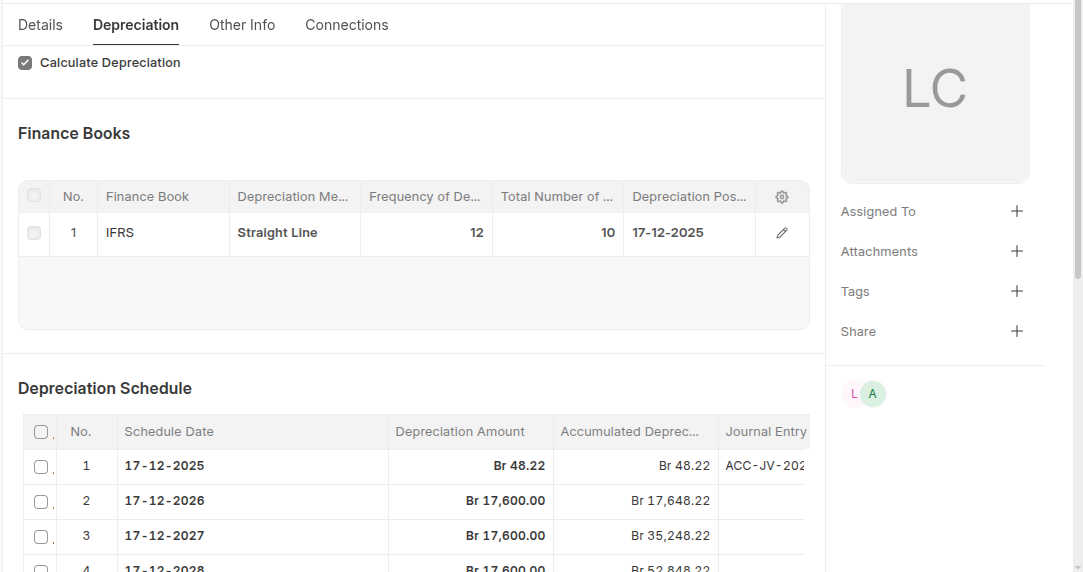Image resolution: width=1083 pixels, height=572 pixels.
Task: Edit the IFRS finance book row
Action: click(782, 233)
